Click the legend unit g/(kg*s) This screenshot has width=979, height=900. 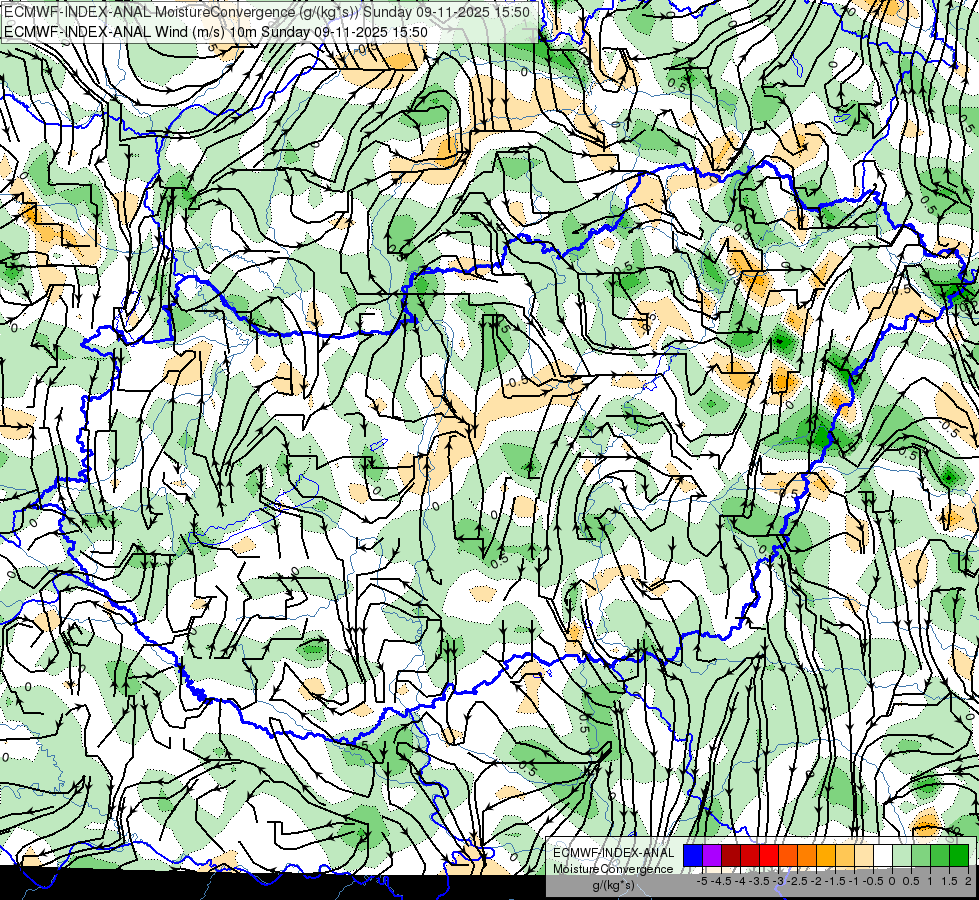pyautogui.click(x=613, y=885)
